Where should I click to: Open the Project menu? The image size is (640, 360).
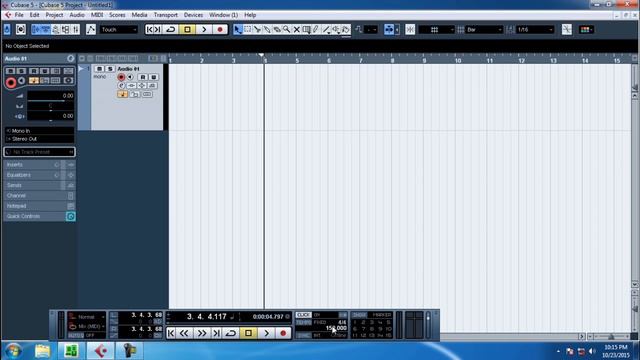pyautogui.click(x=54, y=15)
